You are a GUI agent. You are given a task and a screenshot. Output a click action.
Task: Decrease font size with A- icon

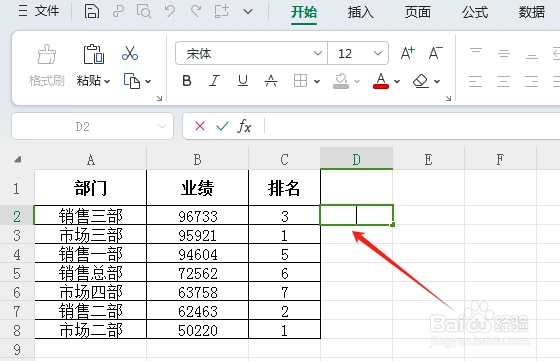(435, 53)
